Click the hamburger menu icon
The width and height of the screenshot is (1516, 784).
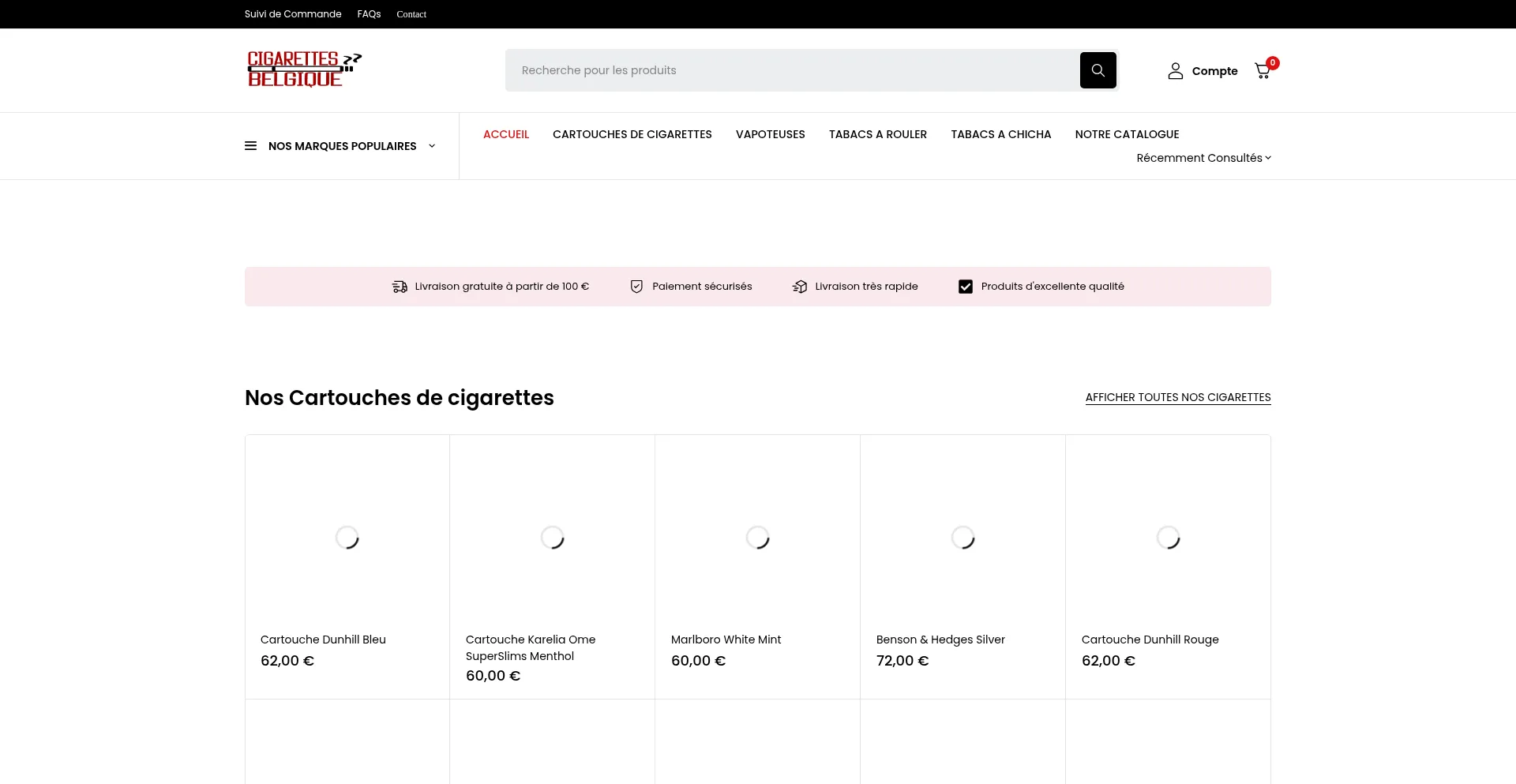250,146
